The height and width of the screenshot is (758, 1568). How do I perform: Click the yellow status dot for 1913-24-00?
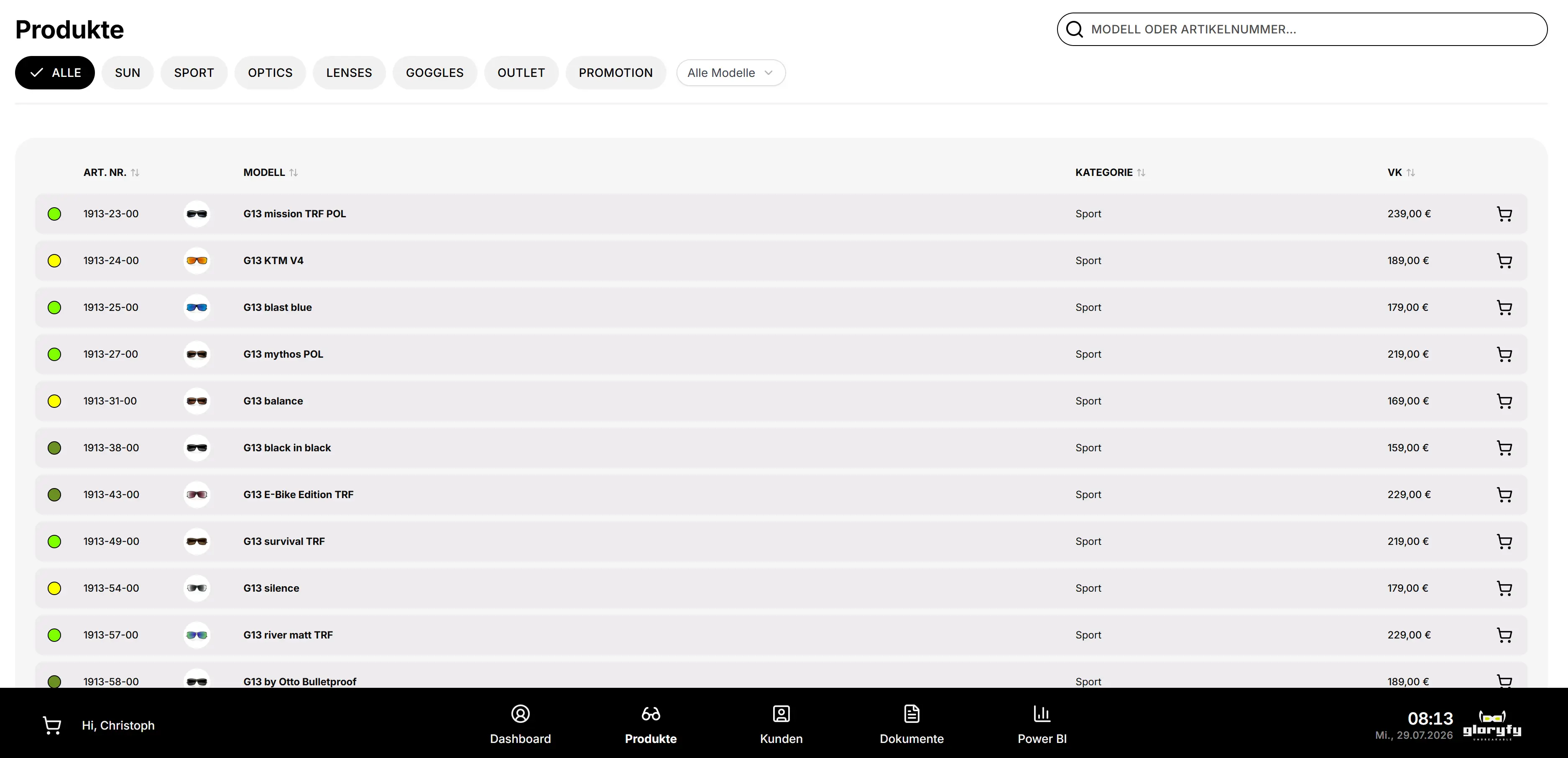click(x=54, y=261)
